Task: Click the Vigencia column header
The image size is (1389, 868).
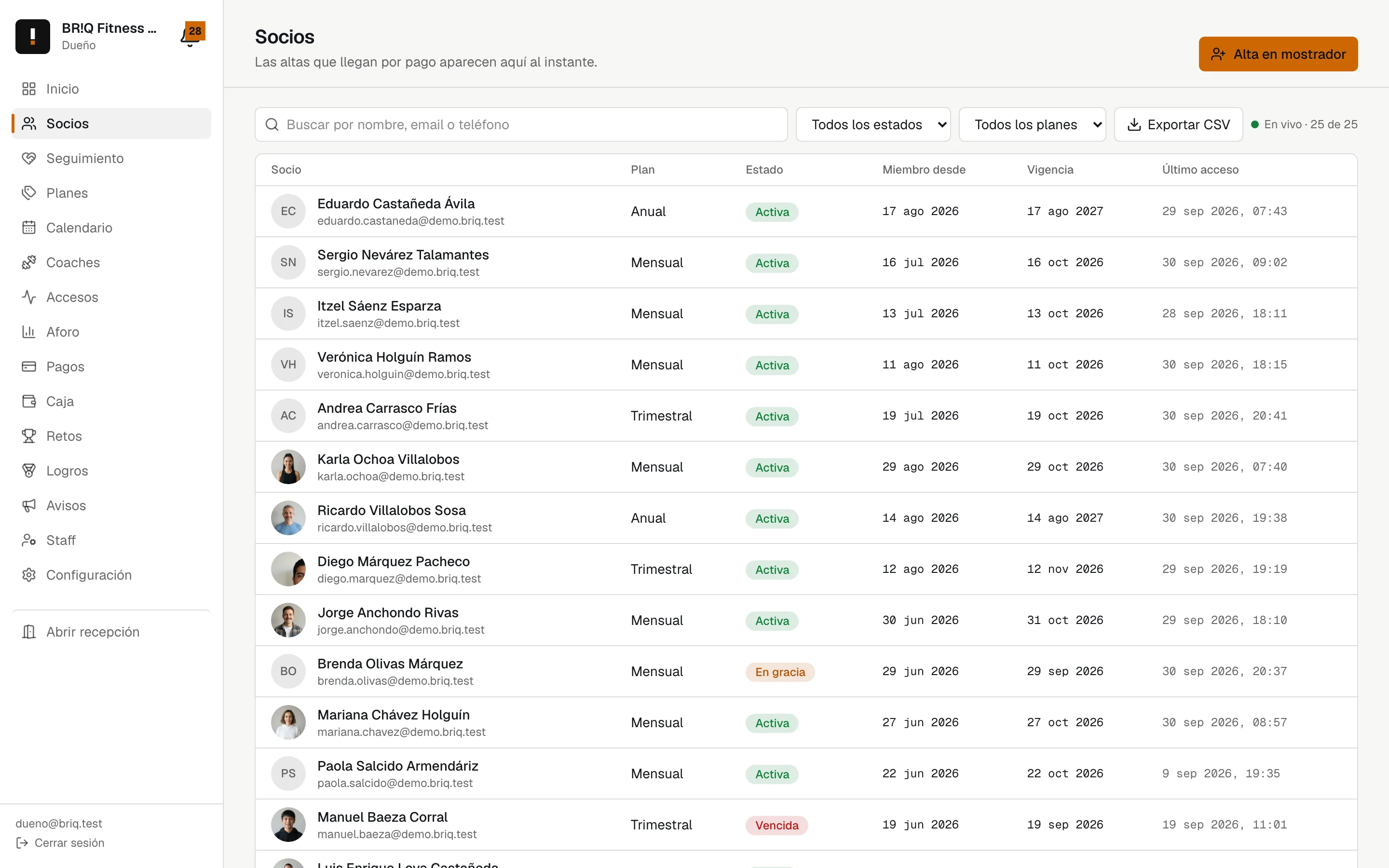Action: [x=1050, y=170]
